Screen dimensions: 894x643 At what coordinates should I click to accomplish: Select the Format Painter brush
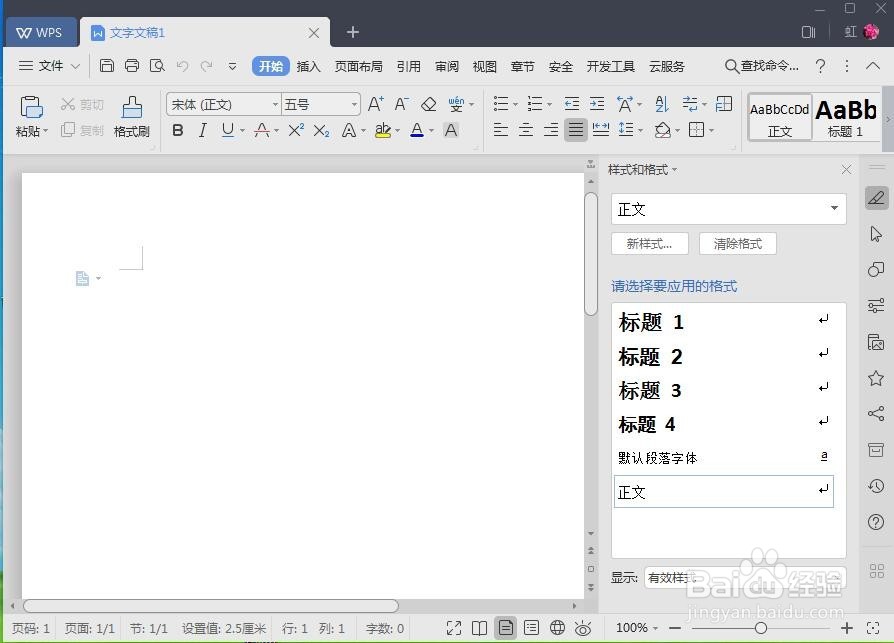(x=132, y=107)
